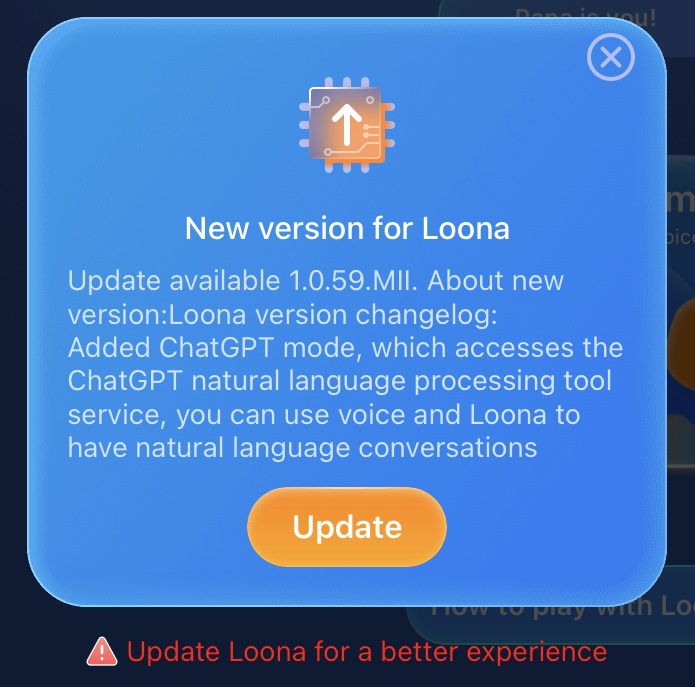
Task: Click the grey shape below the orange character
Action: tap(681, 439)
